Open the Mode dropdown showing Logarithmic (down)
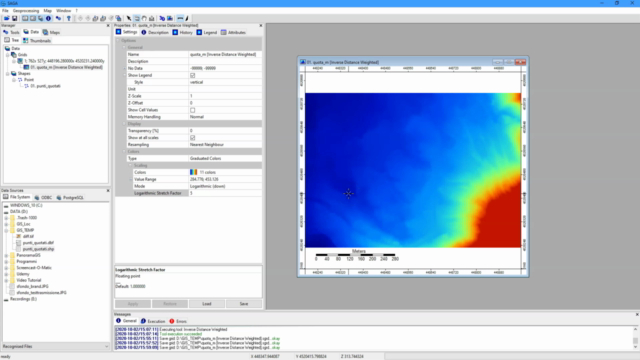The image size is (640, 360). click(x=225, y=186)
